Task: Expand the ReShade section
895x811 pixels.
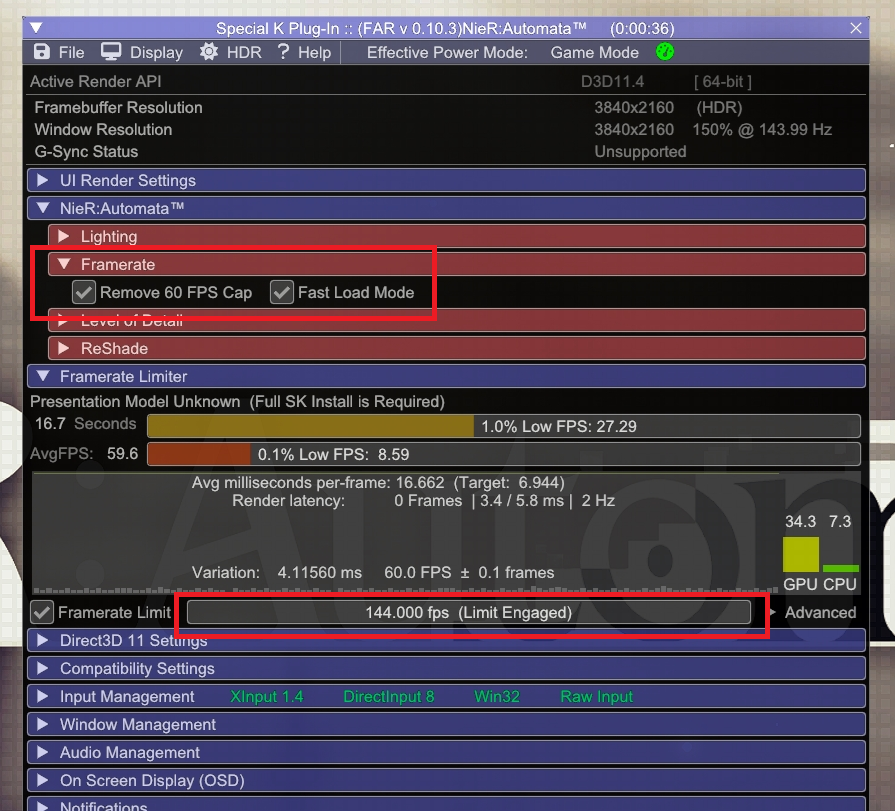Action: 457,348
